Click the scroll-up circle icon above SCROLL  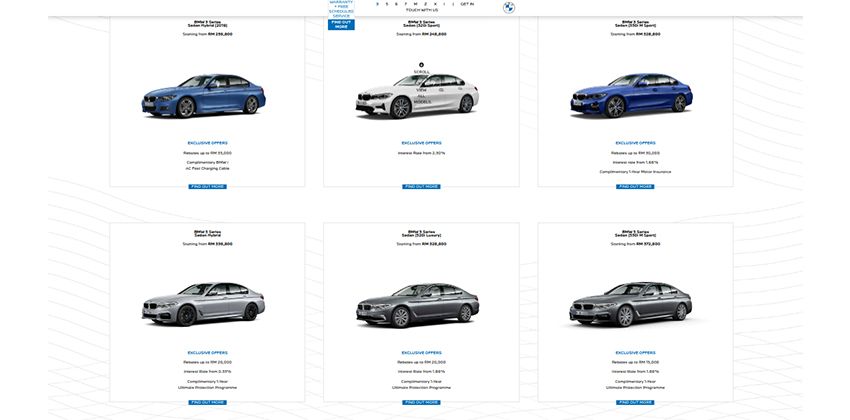421,65
